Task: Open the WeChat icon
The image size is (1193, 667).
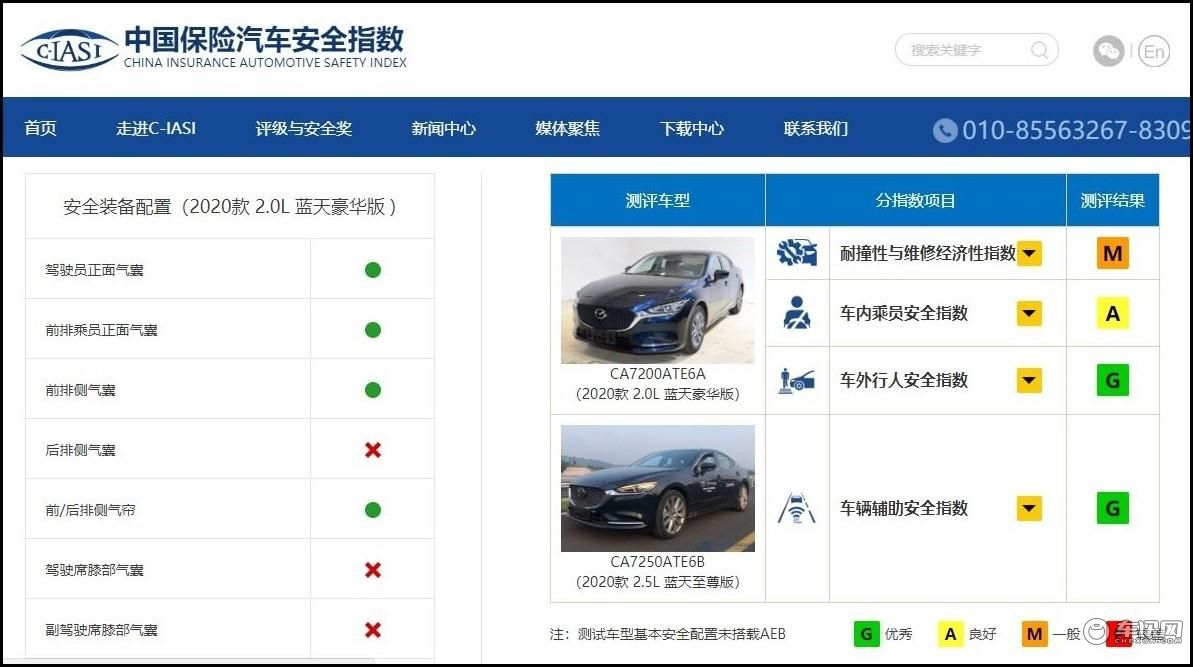Action: point(1109,51)
